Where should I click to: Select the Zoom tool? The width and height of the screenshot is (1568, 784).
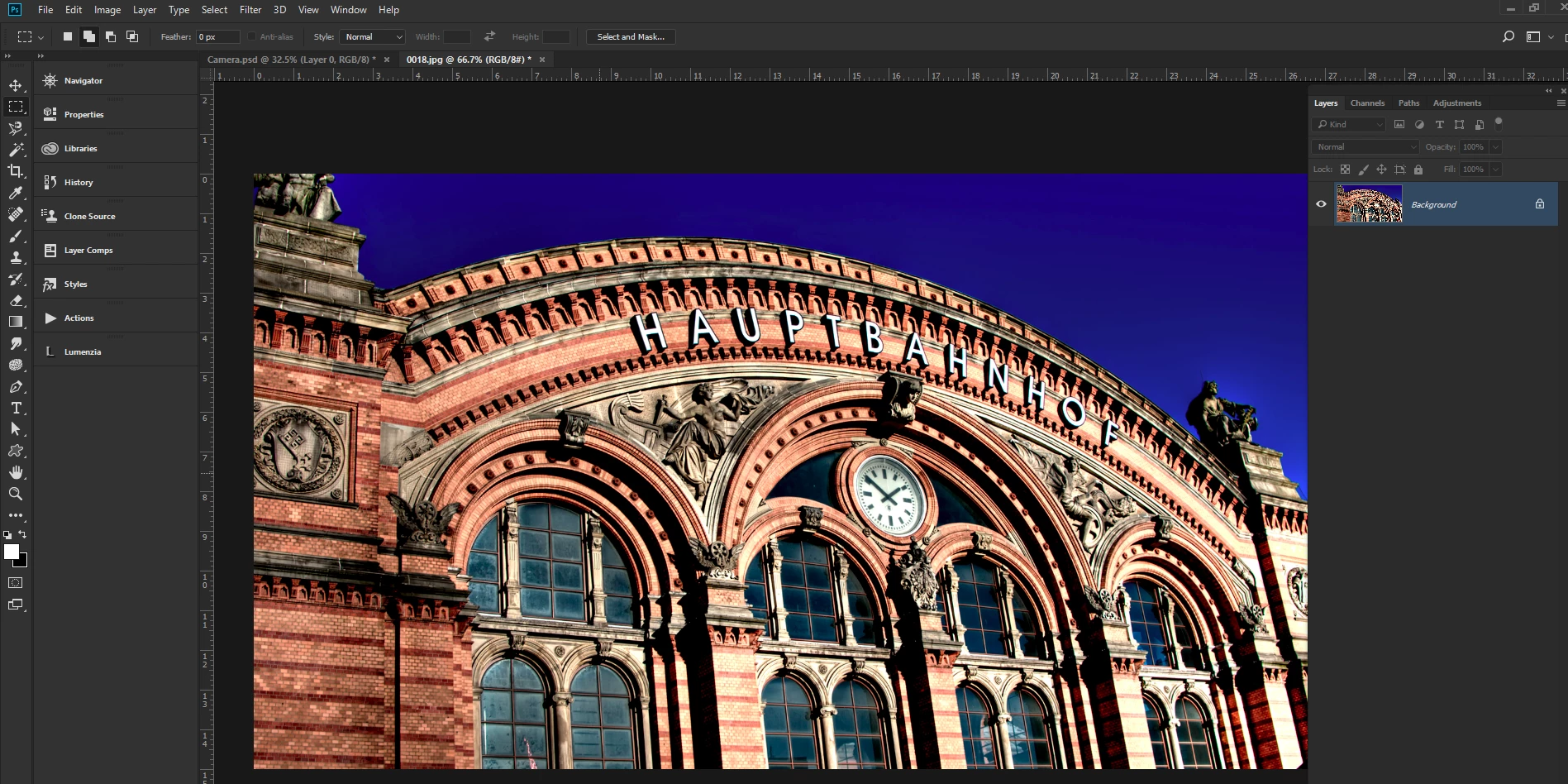[x=16, y=494]
